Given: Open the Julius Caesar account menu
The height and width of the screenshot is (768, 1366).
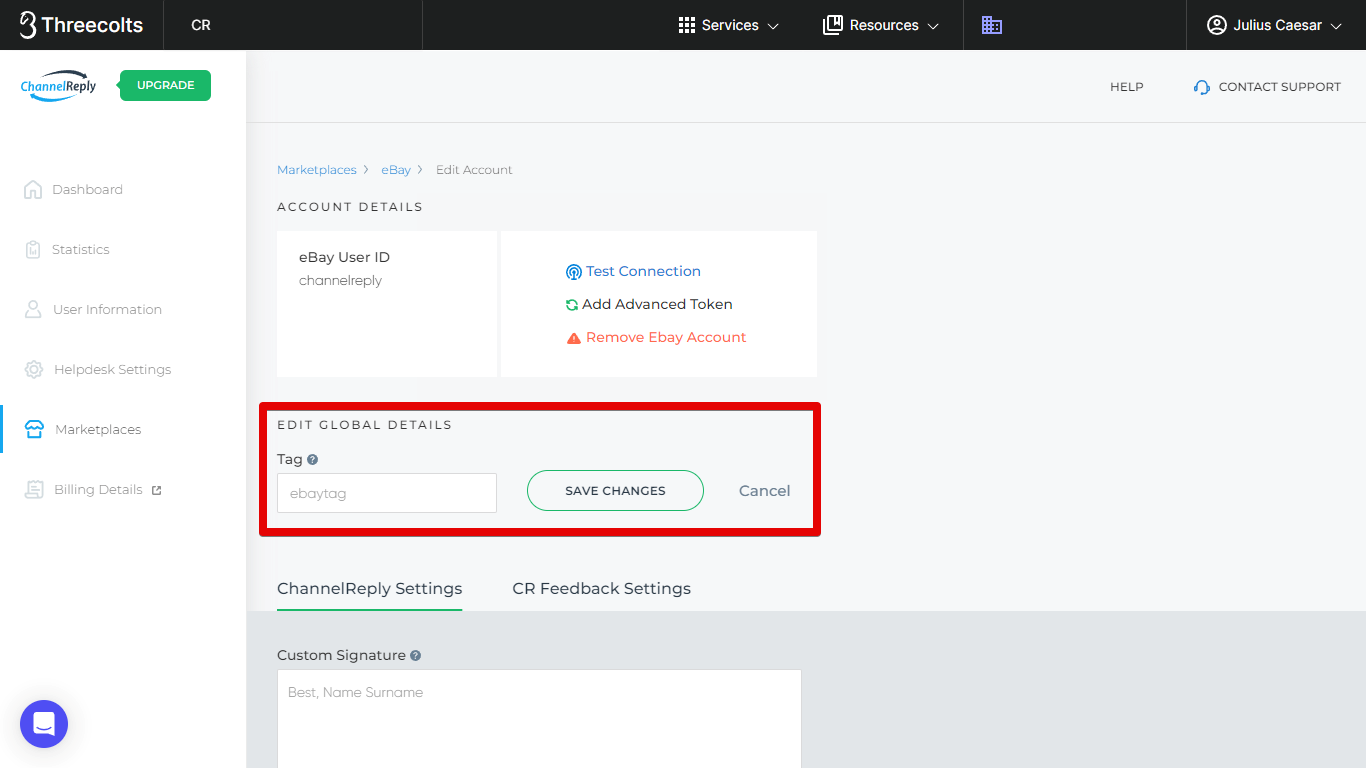Looking at the screenshot, I should click(1274, 25).
